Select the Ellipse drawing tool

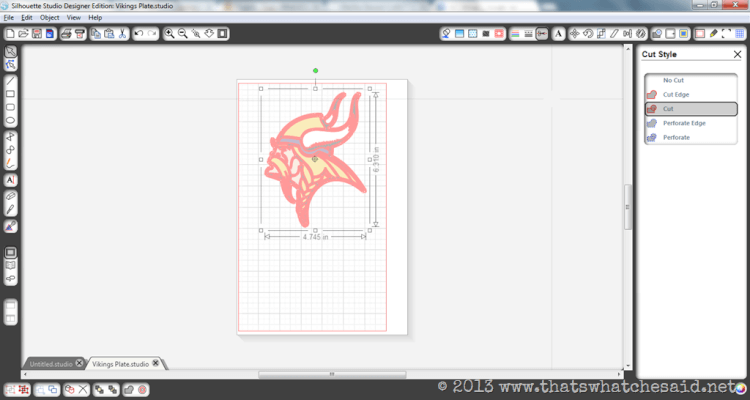point(11,121)
